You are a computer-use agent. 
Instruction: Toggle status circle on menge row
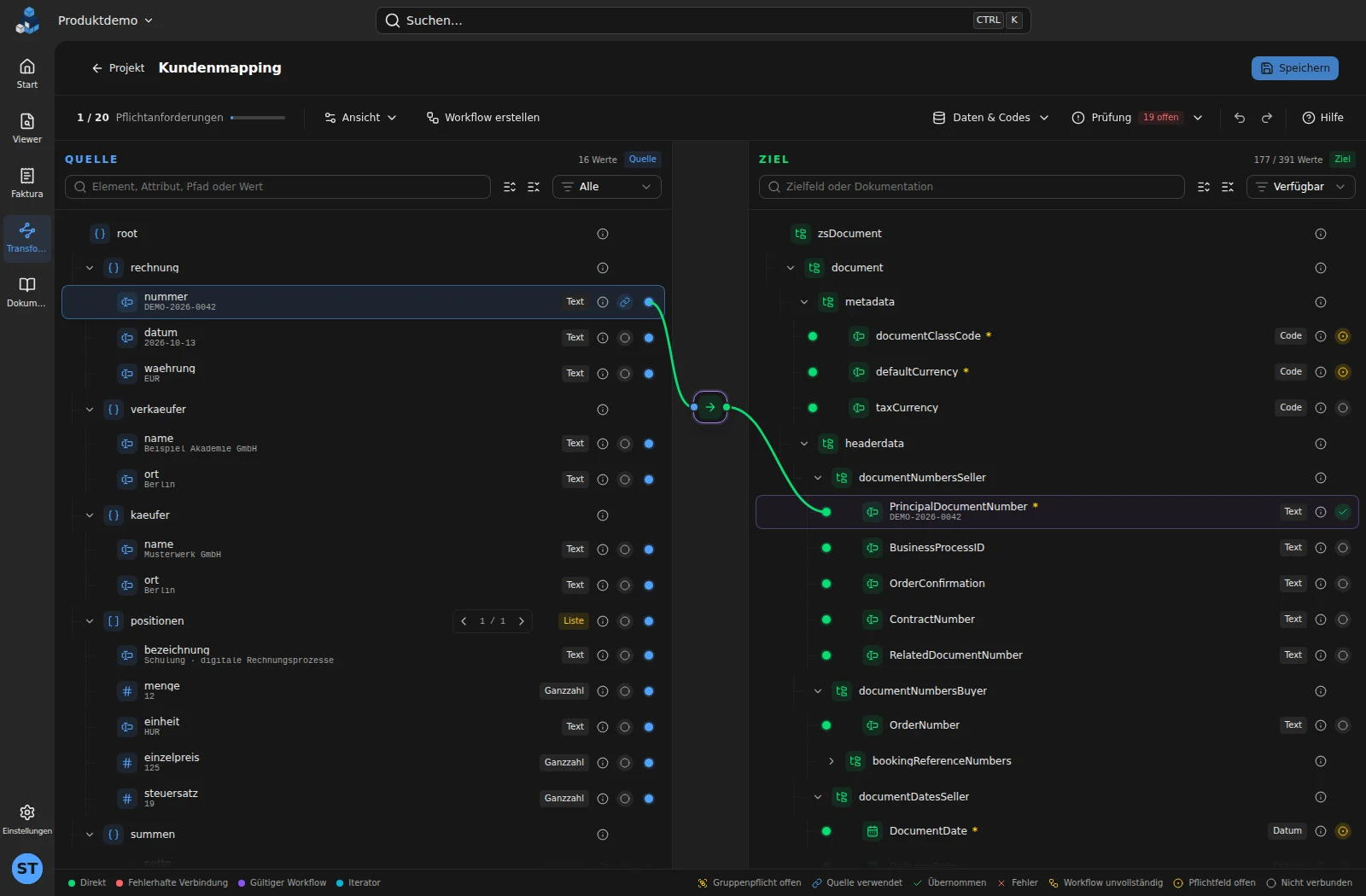[625, 691]
